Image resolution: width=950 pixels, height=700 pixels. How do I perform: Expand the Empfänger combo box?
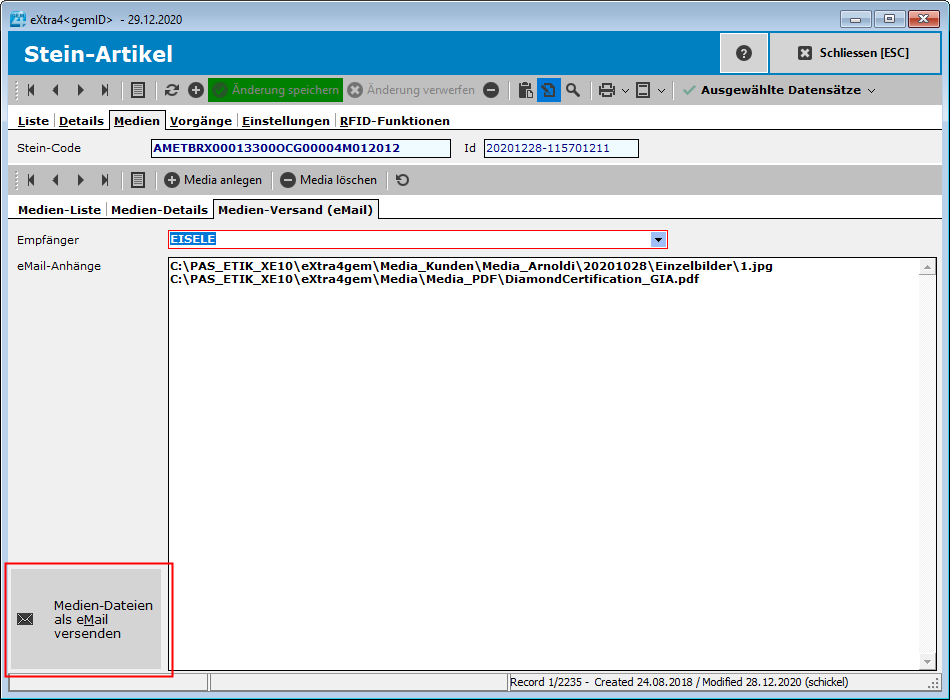coord(658,240)
